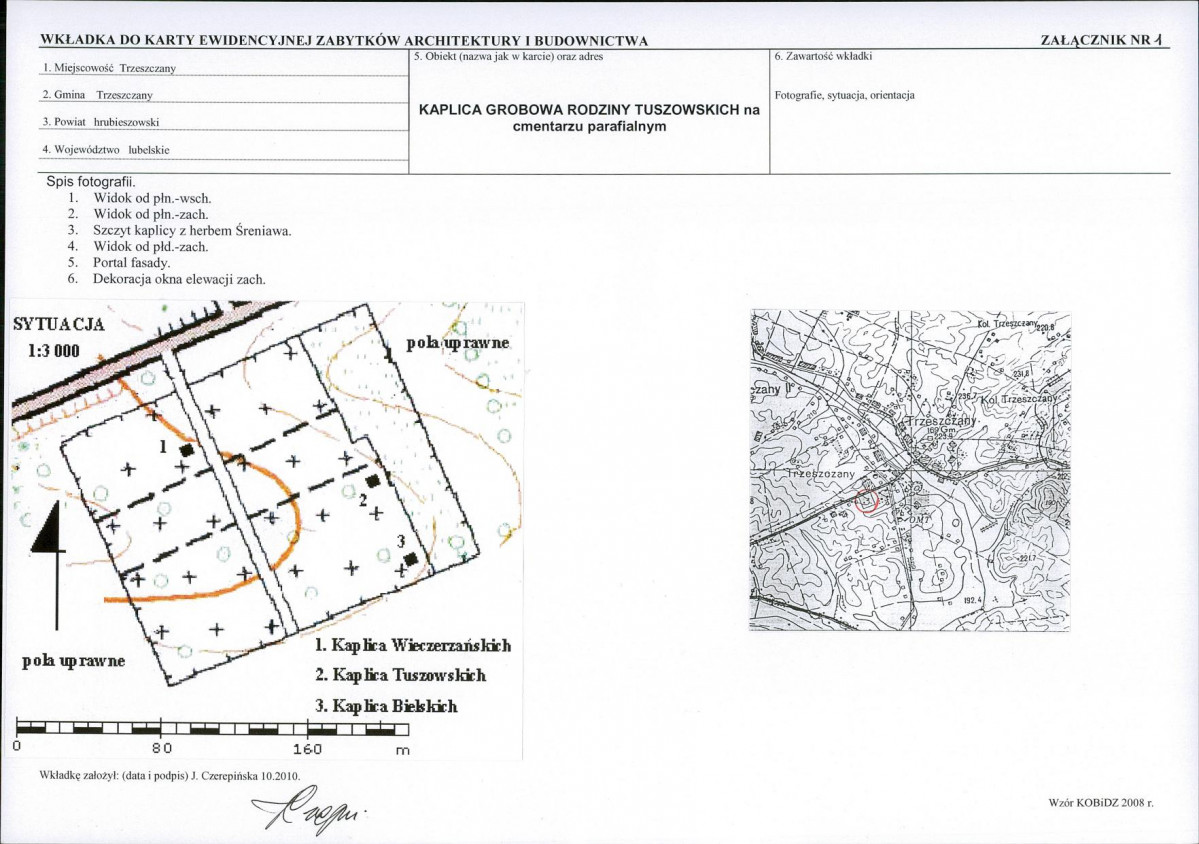
Task: Click legend entry '3. Kaplica Bielskich'
Action: tap(386, 706)
